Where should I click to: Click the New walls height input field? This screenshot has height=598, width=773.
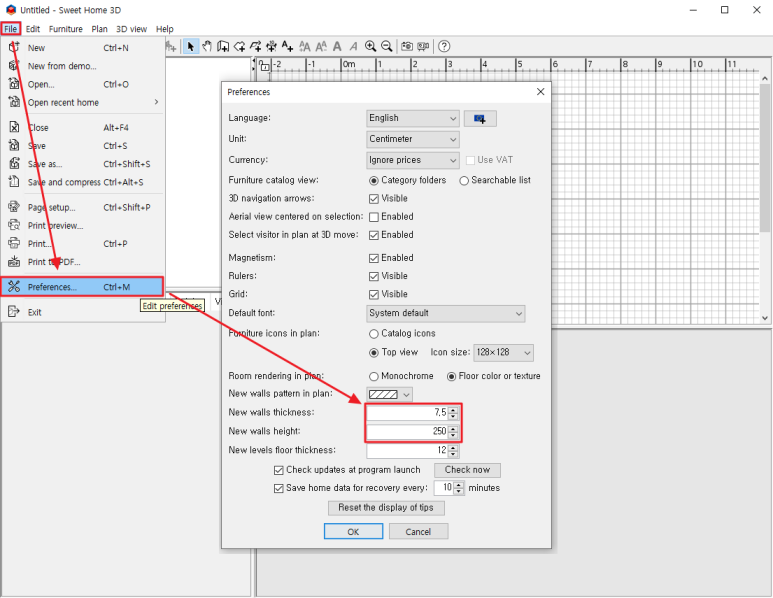pos(407,432)
